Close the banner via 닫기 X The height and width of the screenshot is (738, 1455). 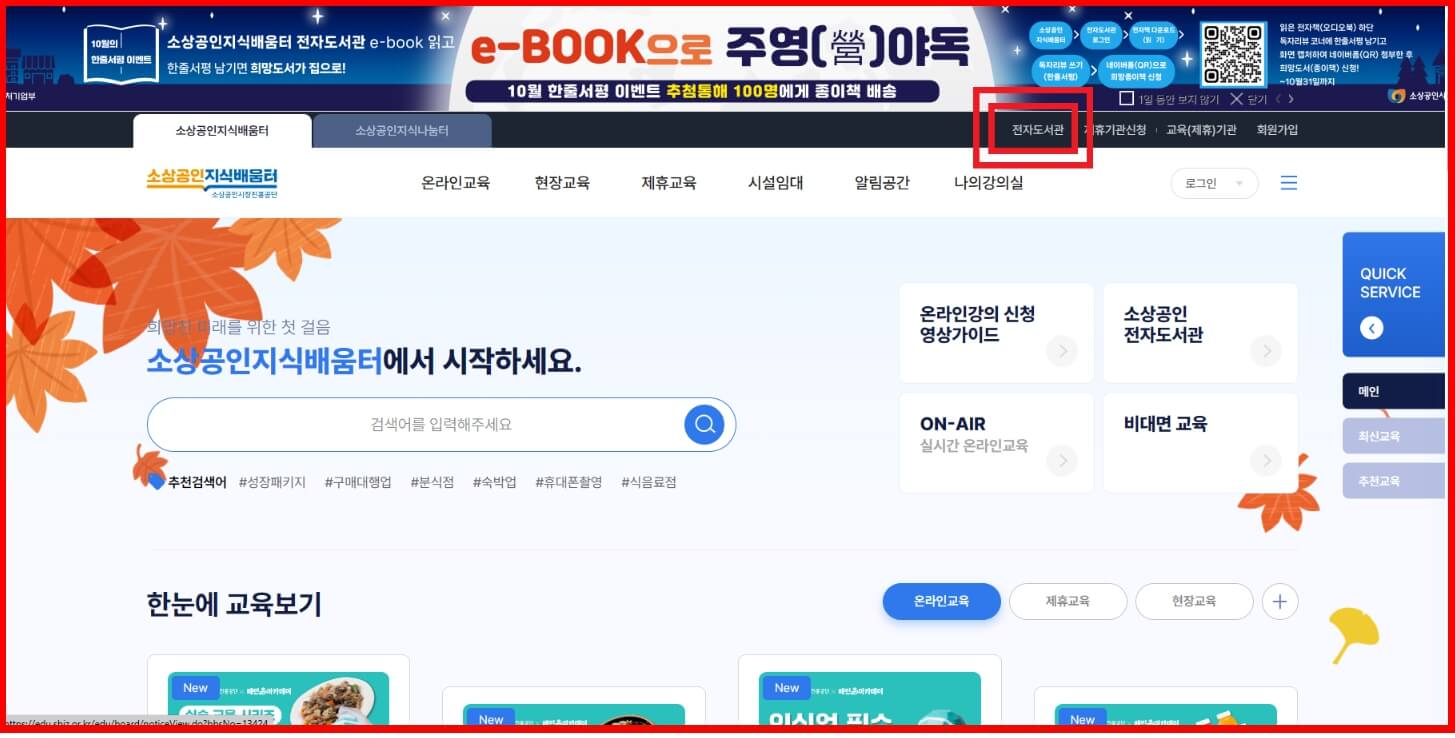(x=1248, y=99)
